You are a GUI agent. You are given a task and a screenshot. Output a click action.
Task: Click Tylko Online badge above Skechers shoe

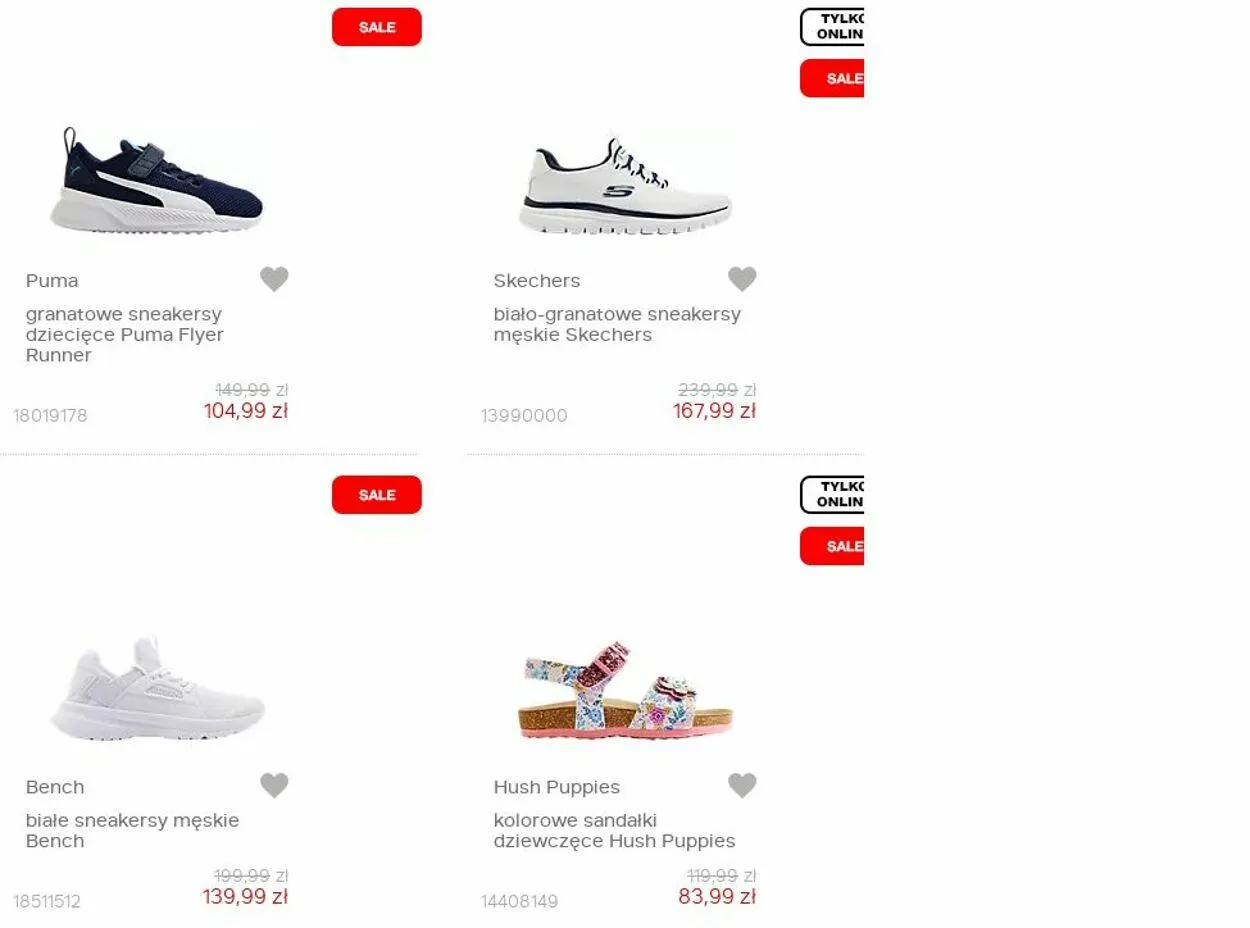[x=832, y=27]
